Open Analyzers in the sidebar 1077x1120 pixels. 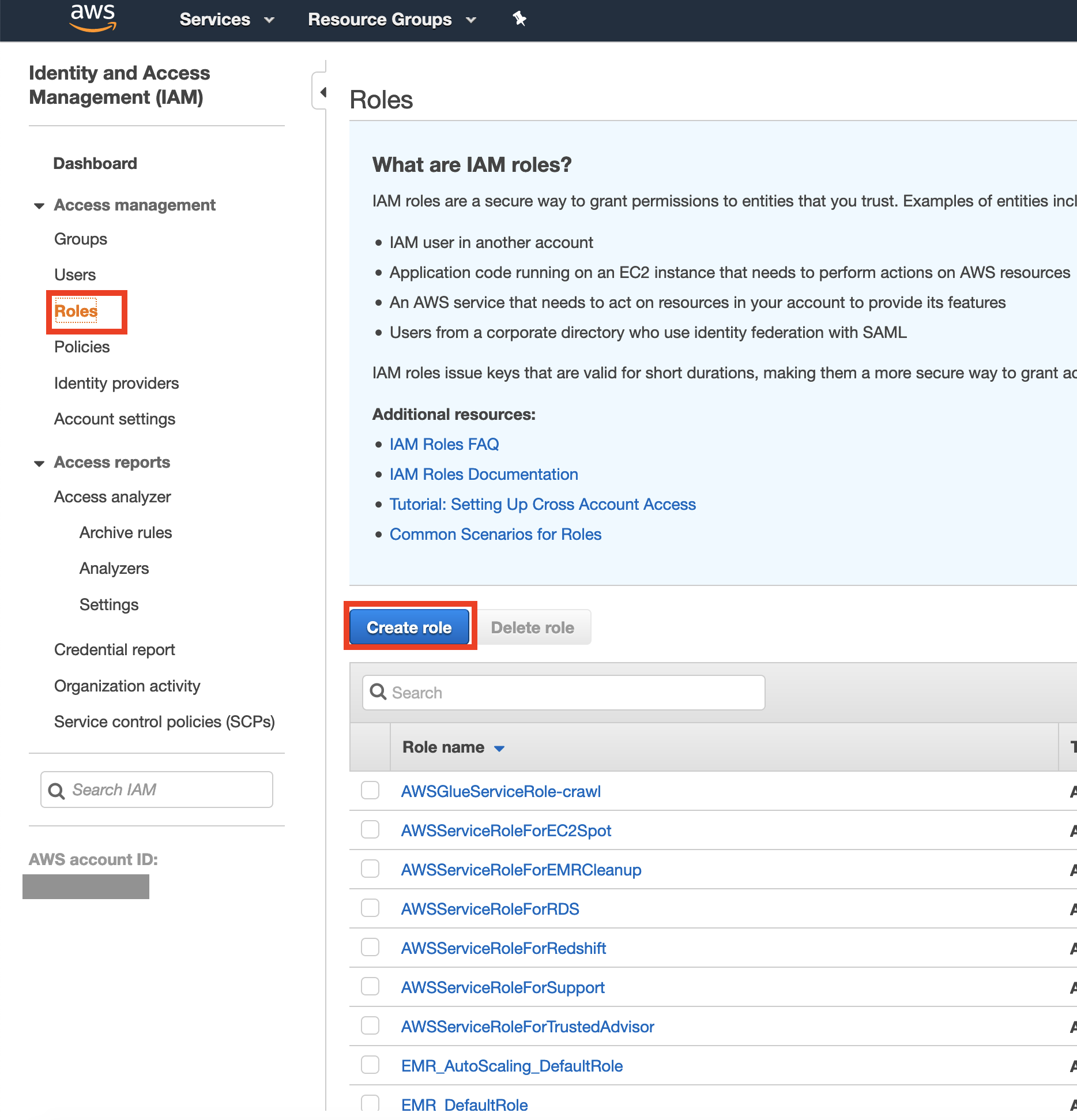(x=114, y=569)
